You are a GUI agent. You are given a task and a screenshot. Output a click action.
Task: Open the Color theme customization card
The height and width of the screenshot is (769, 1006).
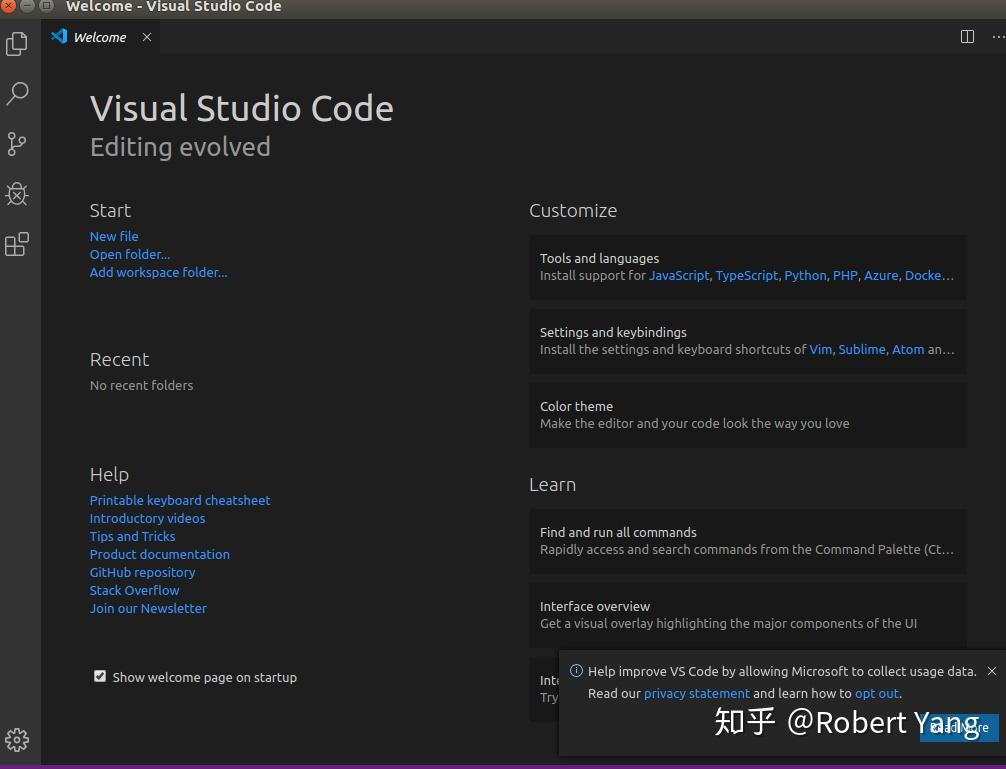tap(747, 415)
